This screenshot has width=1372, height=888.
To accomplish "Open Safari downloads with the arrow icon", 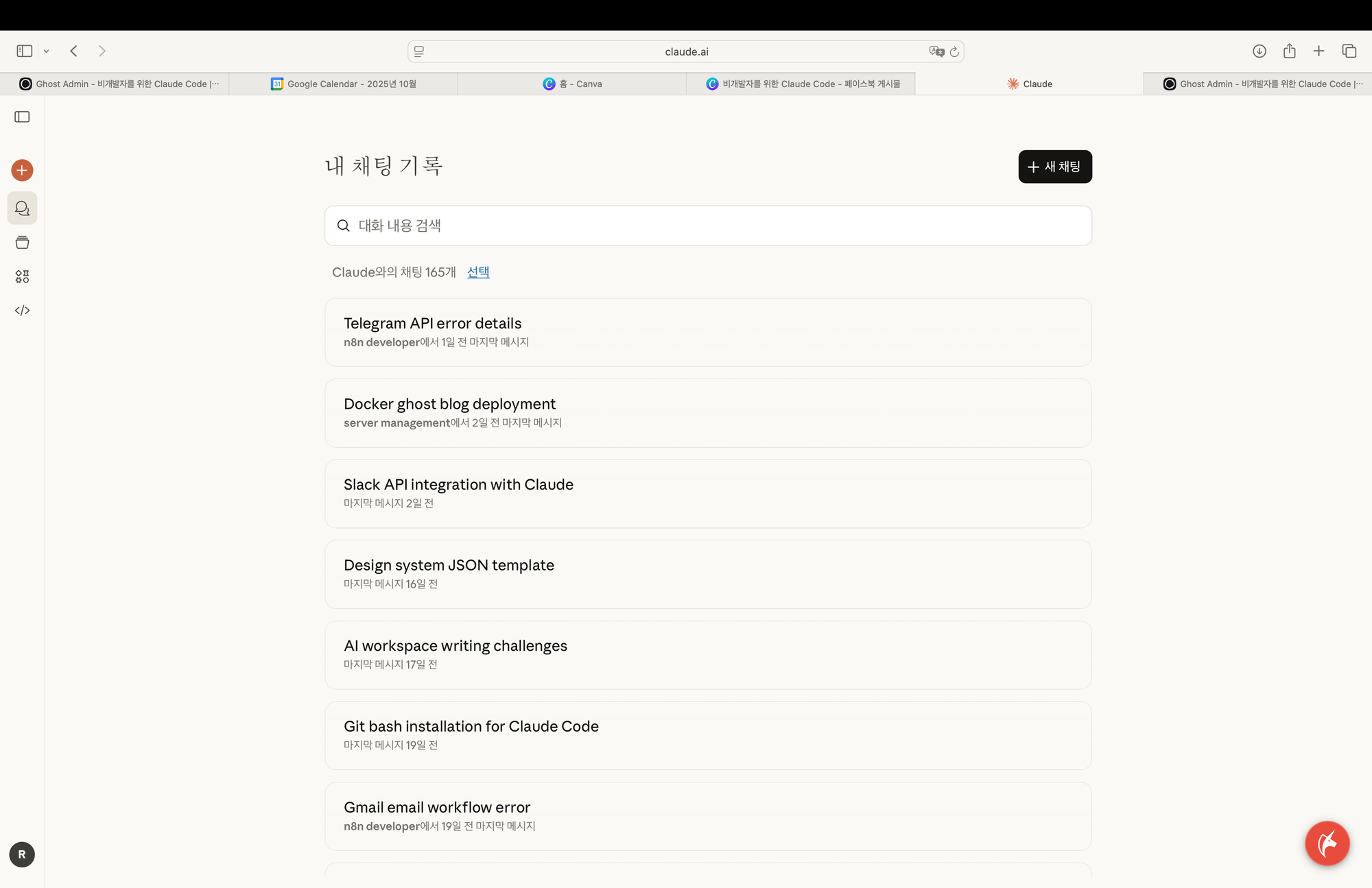I will [x=1259, y=51].
